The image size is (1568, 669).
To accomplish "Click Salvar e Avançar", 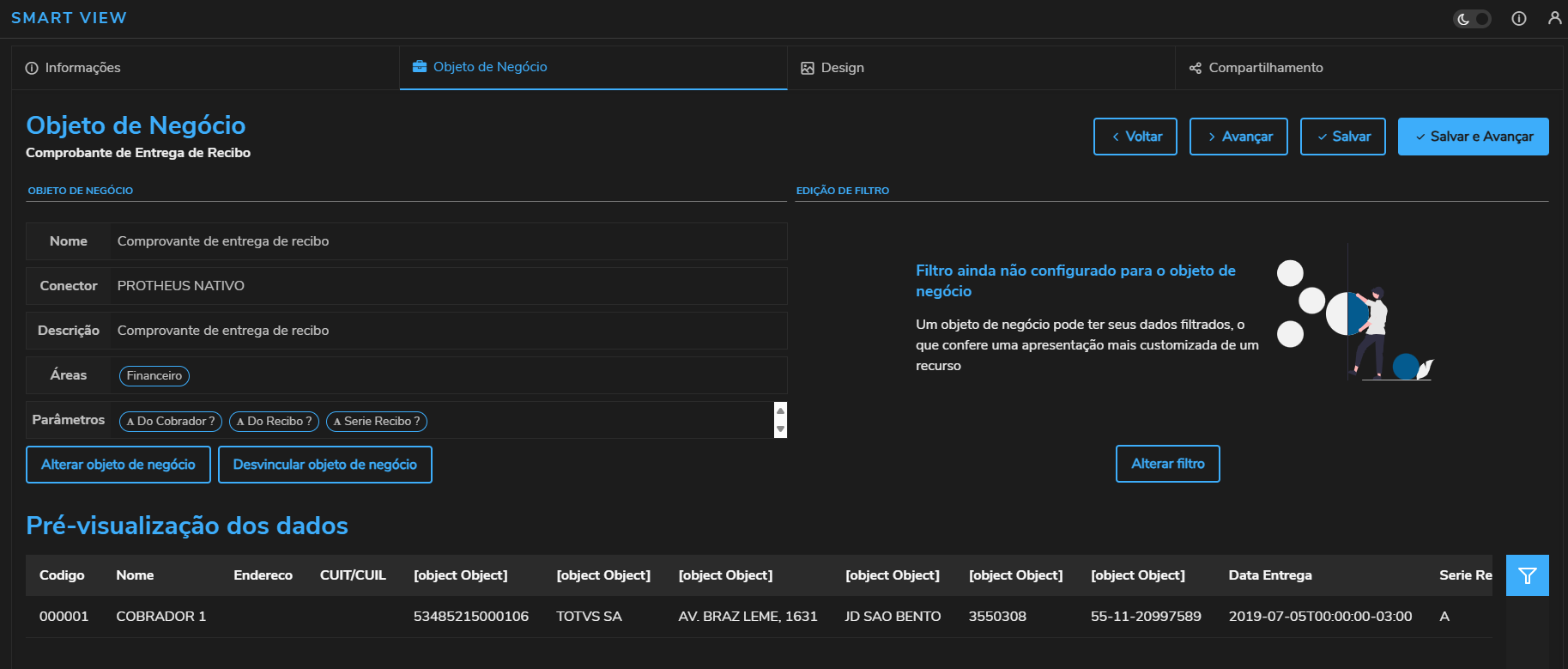I will (x=1473, y=137).
